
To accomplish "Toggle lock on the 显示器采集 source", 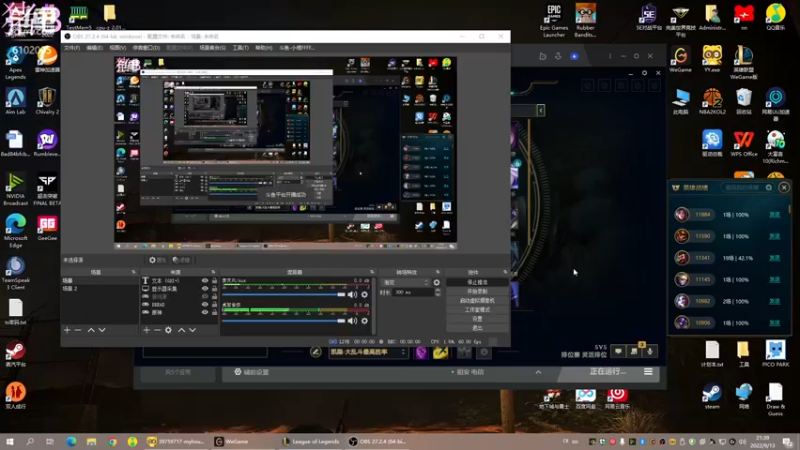I will coord(214,289).
